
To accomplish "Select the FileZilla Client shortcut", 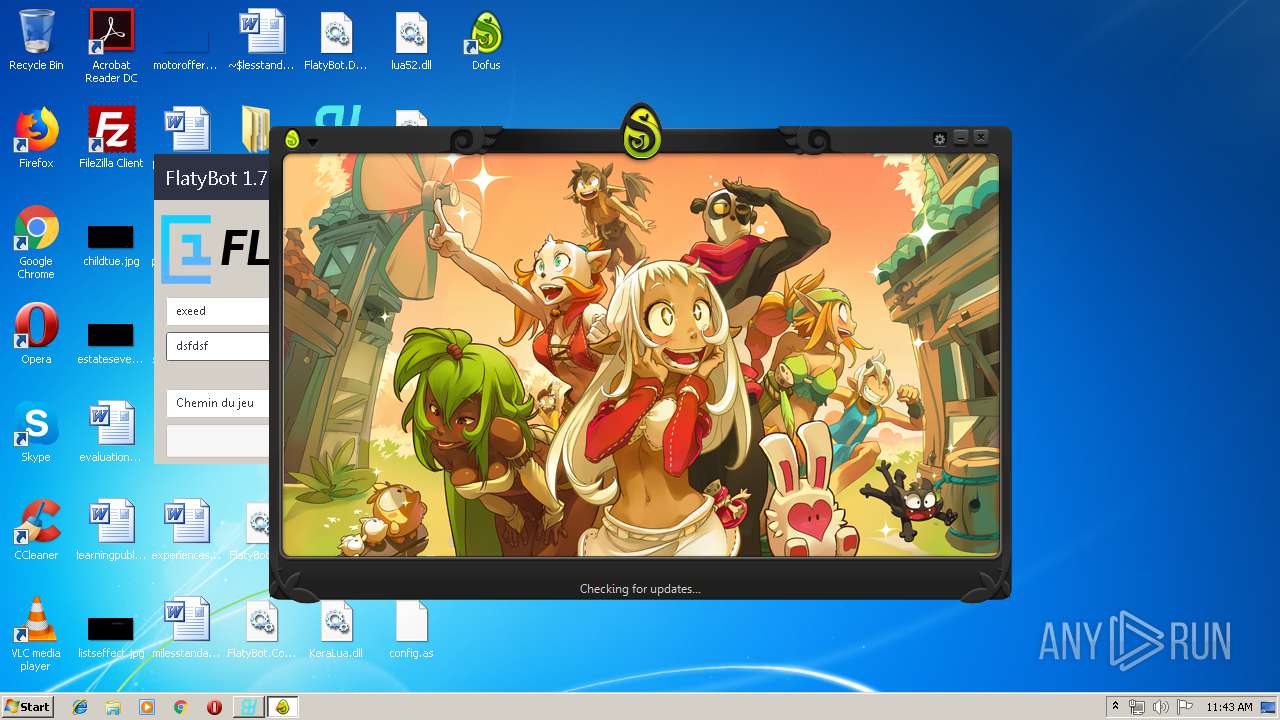I will click(111, 139).
